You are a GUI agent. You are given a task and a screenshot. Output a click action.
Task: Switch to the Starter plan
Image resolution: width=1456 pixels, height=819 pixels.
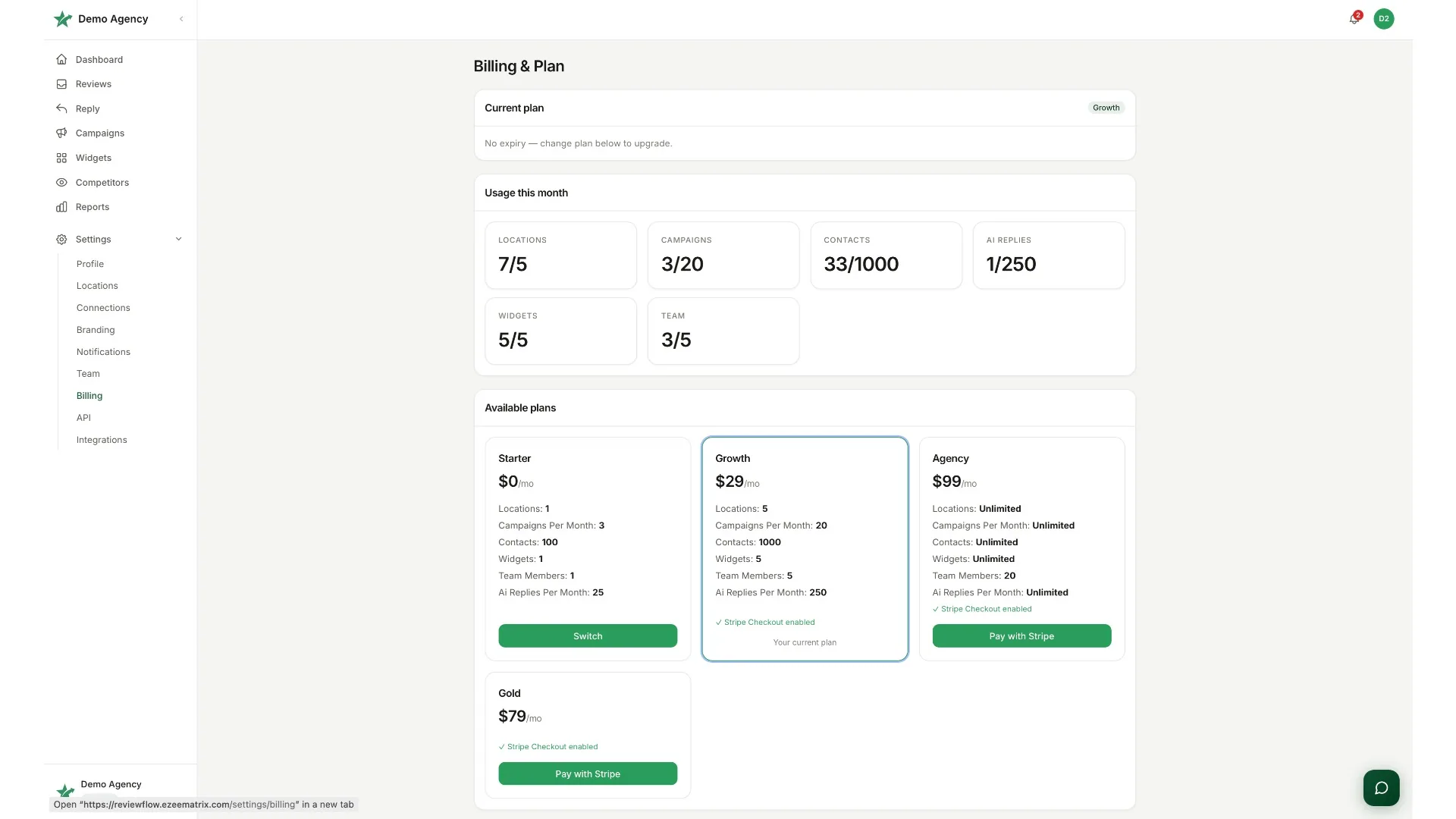click(x=588, y=636)
